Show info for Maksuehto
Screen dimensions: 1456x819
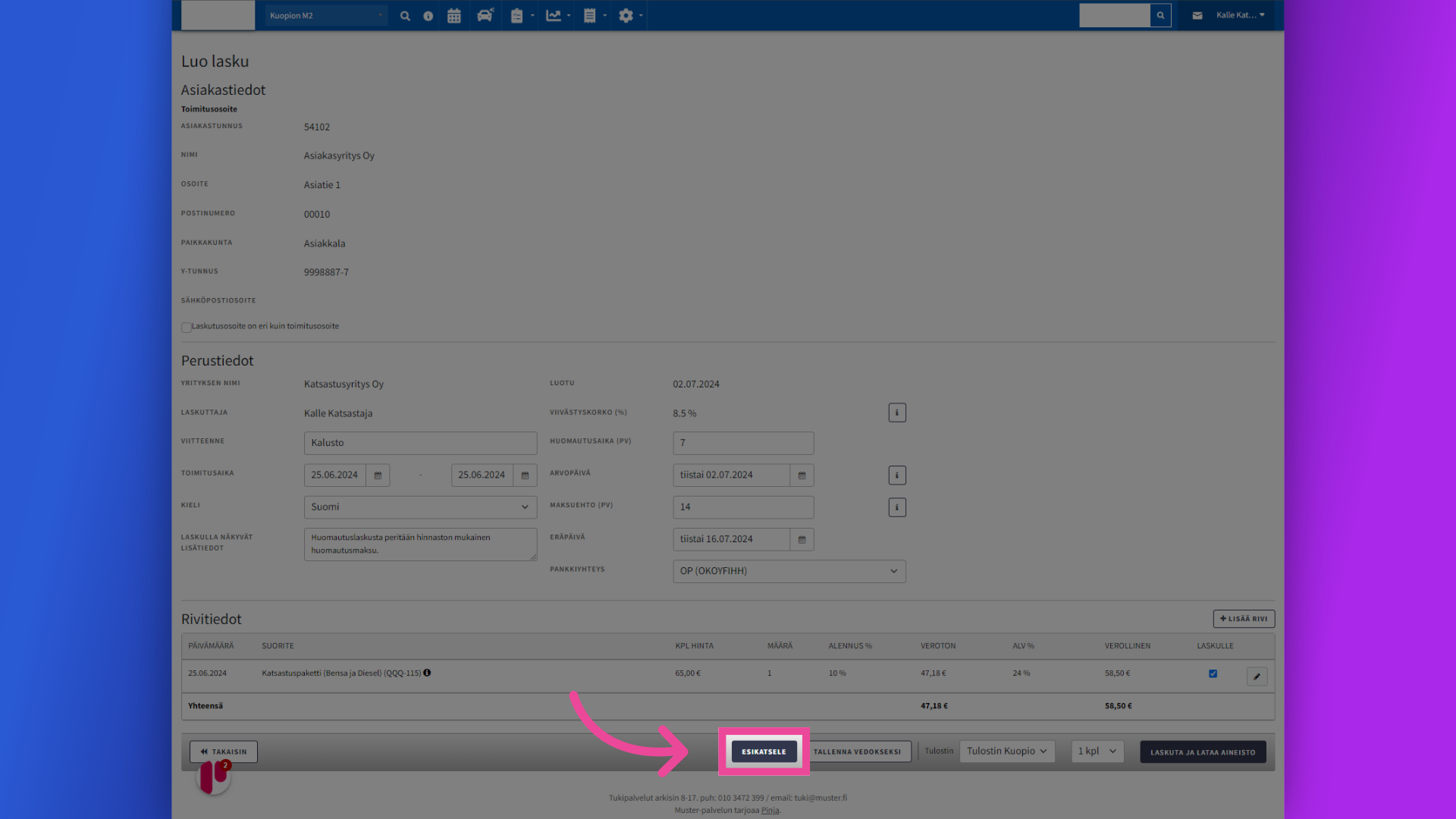897,507
